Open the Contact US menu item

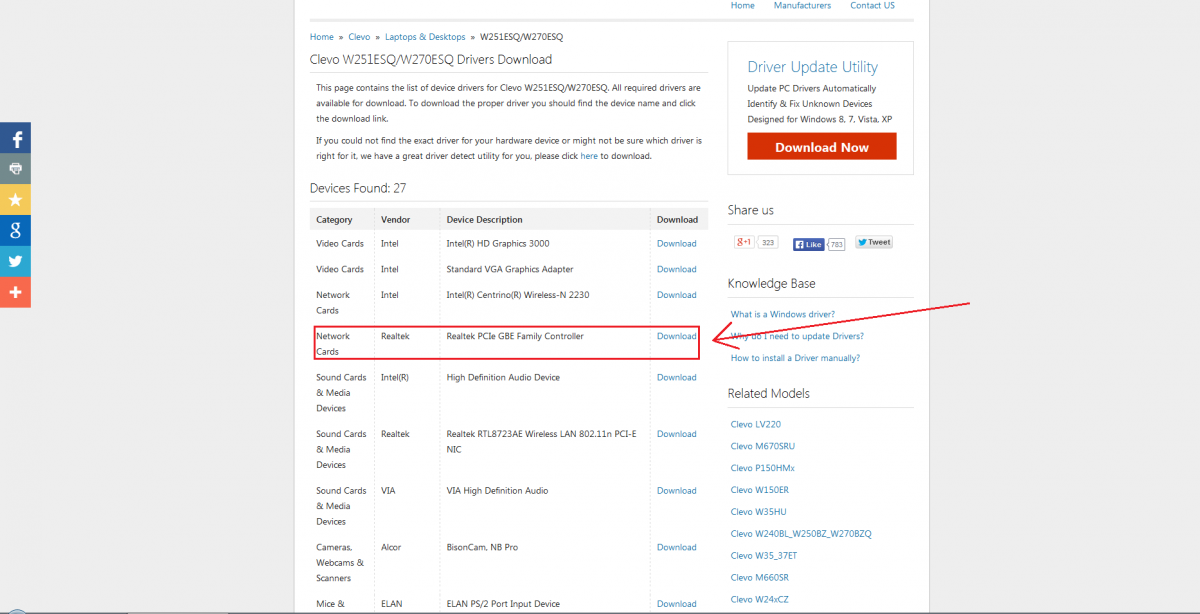(872, 5)
